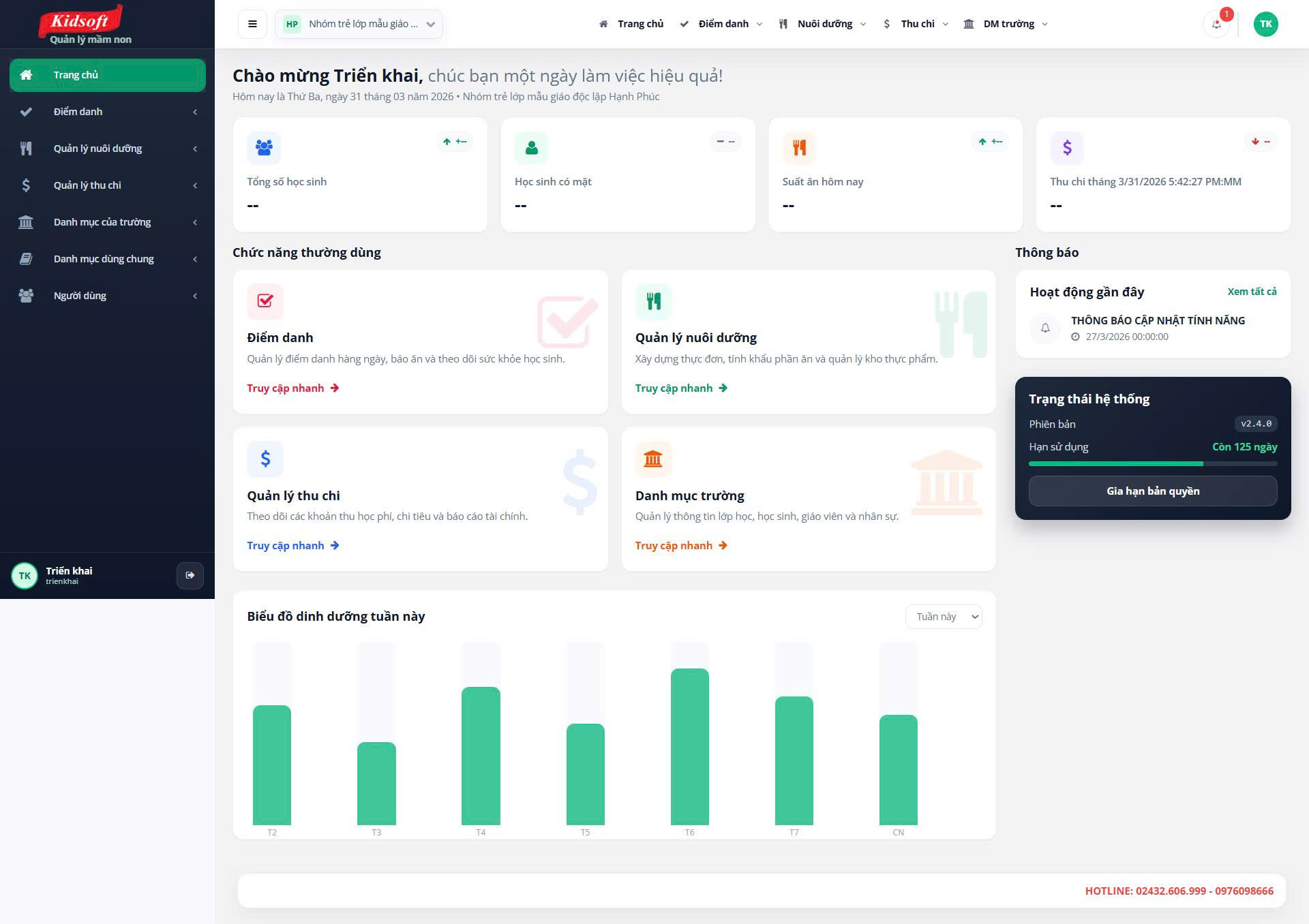Click the logout icon beside Triển khai
The height and width of the screenshot is (924, 1309).
coord(190,575)
